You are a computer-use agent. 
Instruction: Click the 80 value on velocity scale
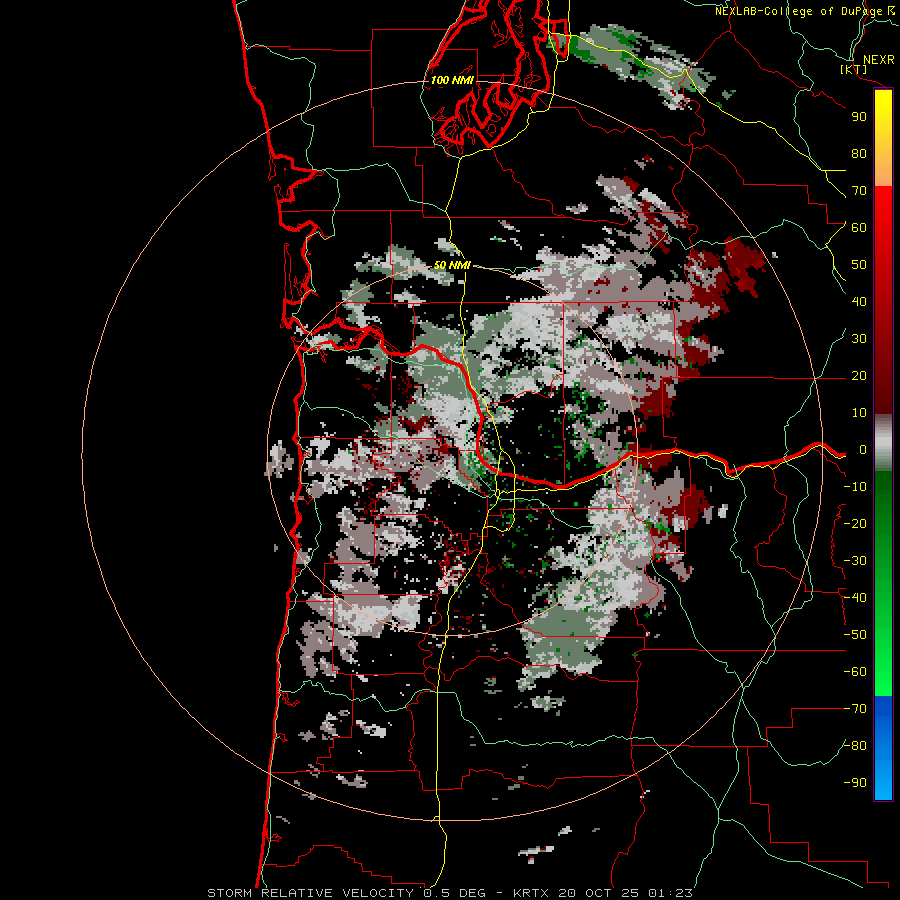(859, 154)
